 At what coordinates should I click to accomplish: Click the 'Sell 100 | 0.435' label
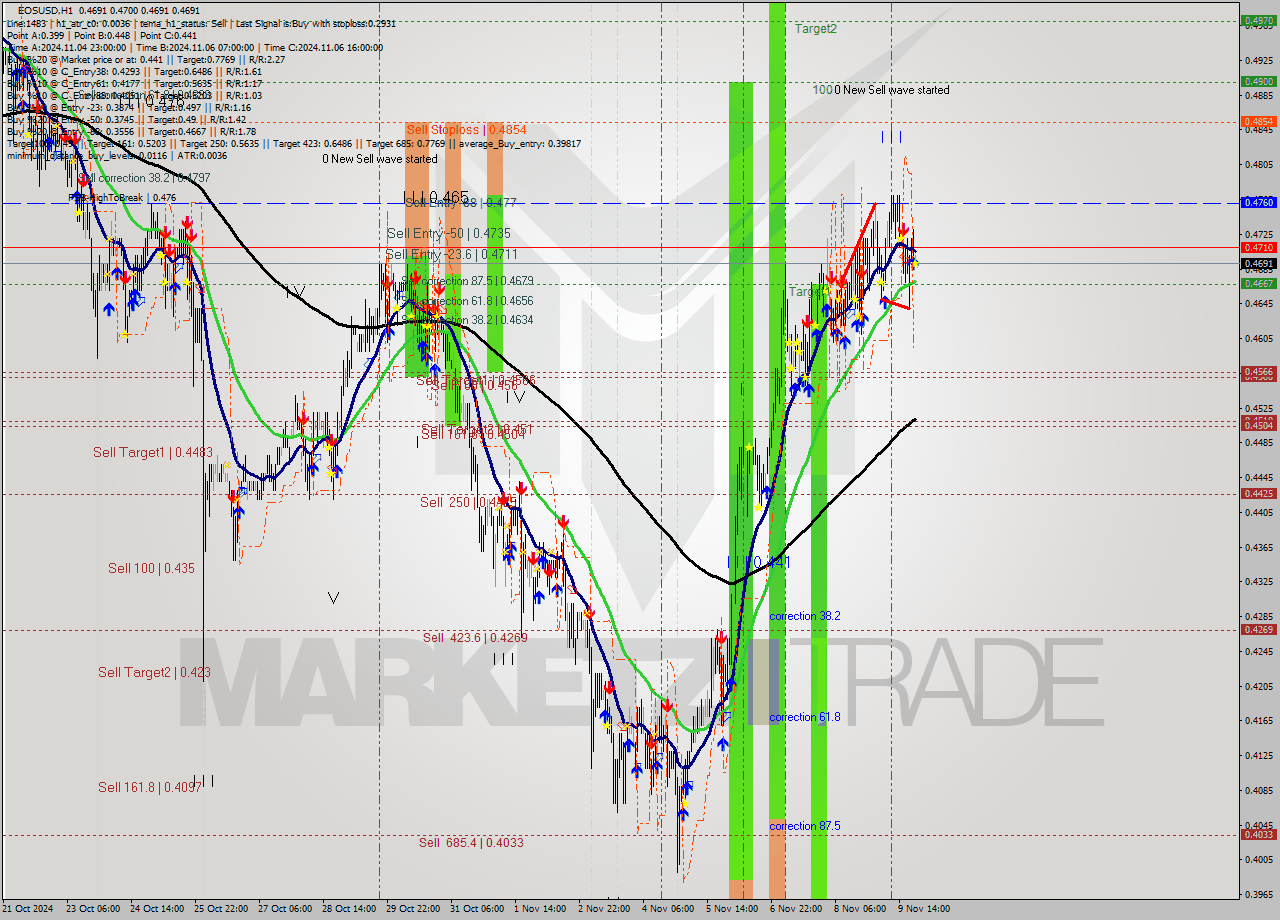coord(151,568)
